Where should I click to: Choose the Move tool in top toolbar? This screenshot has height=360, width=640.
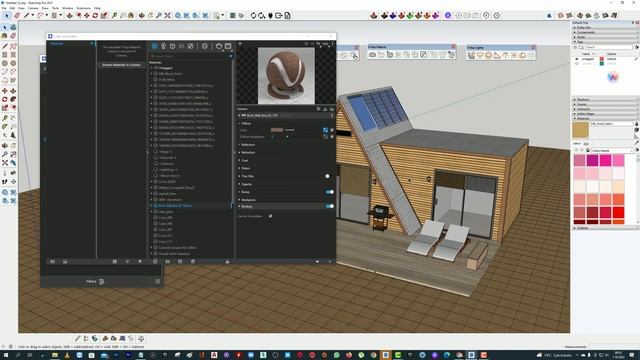87,16
